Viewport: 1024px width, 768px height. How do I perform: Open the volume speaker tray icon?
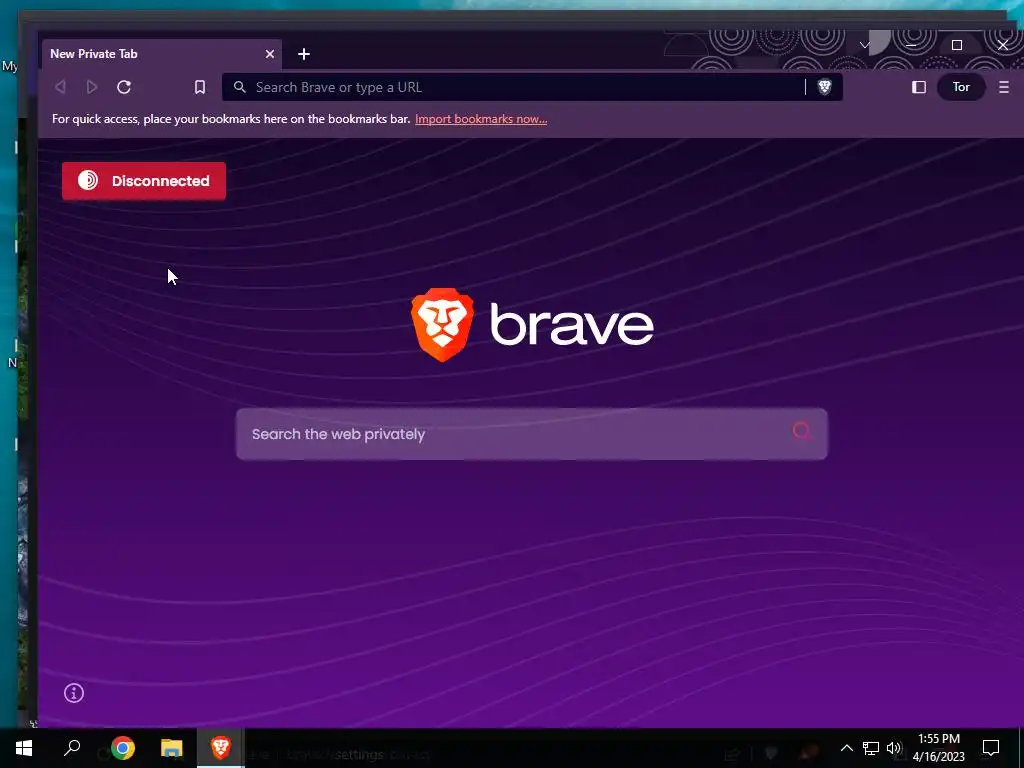pyautogui.click(x=894, y=748)
